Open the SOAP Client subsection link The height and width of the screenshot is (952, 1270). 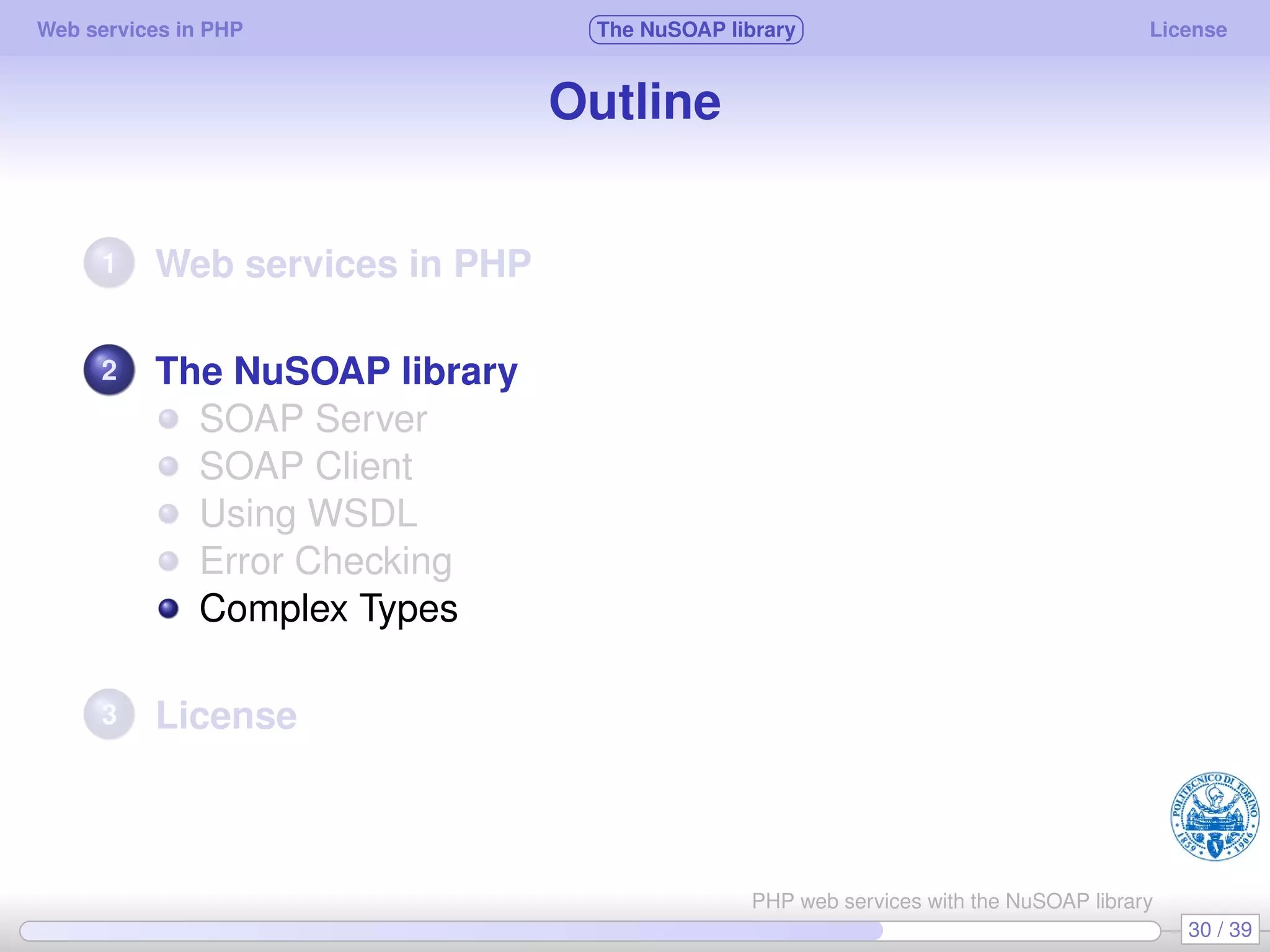pyautogui.click(x=306, y=466)
